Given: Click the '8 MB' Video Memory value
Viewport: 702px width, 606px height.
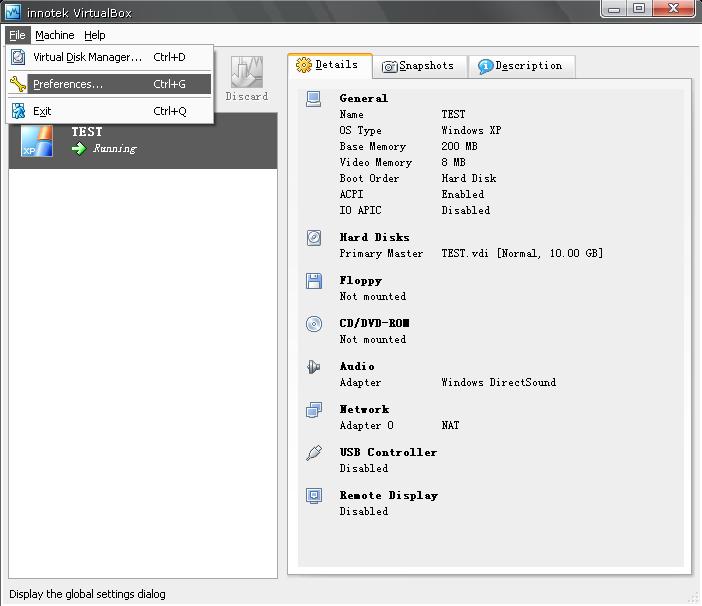Looking at the screenshot, I should coord(454,162).
